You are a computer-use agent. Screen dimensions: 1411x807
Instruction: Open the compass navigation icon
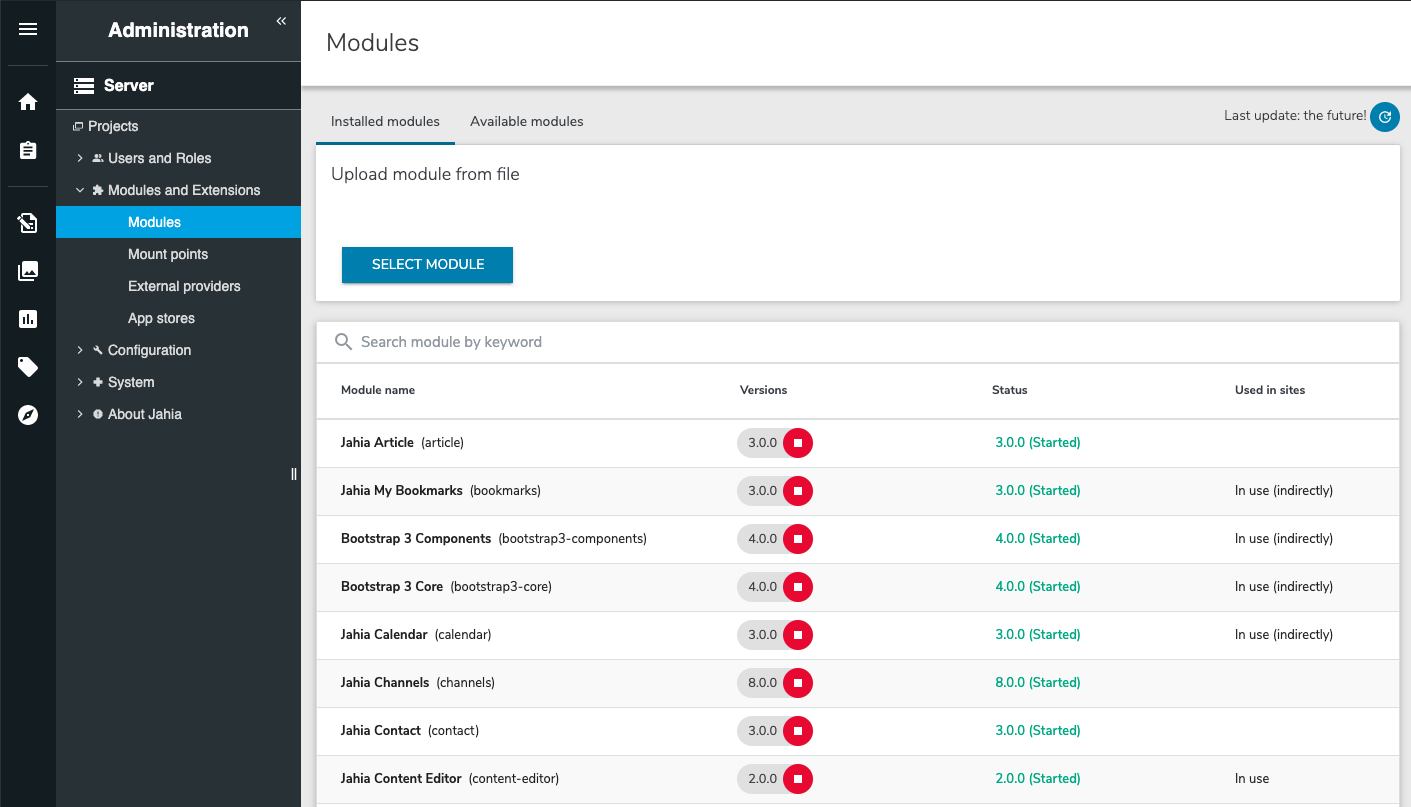tap(27, 414)
